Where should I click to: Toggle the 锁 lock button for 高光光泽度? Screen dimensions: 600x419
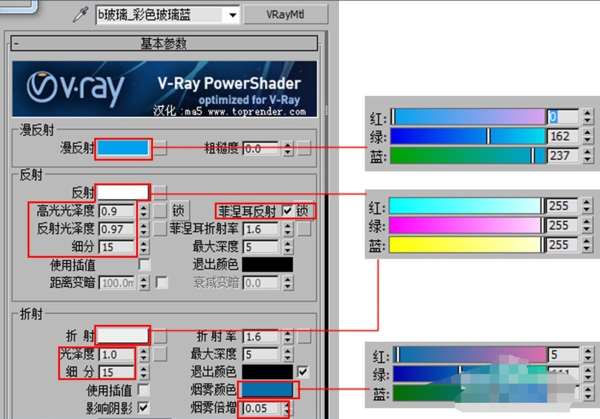tap(178, 210)
